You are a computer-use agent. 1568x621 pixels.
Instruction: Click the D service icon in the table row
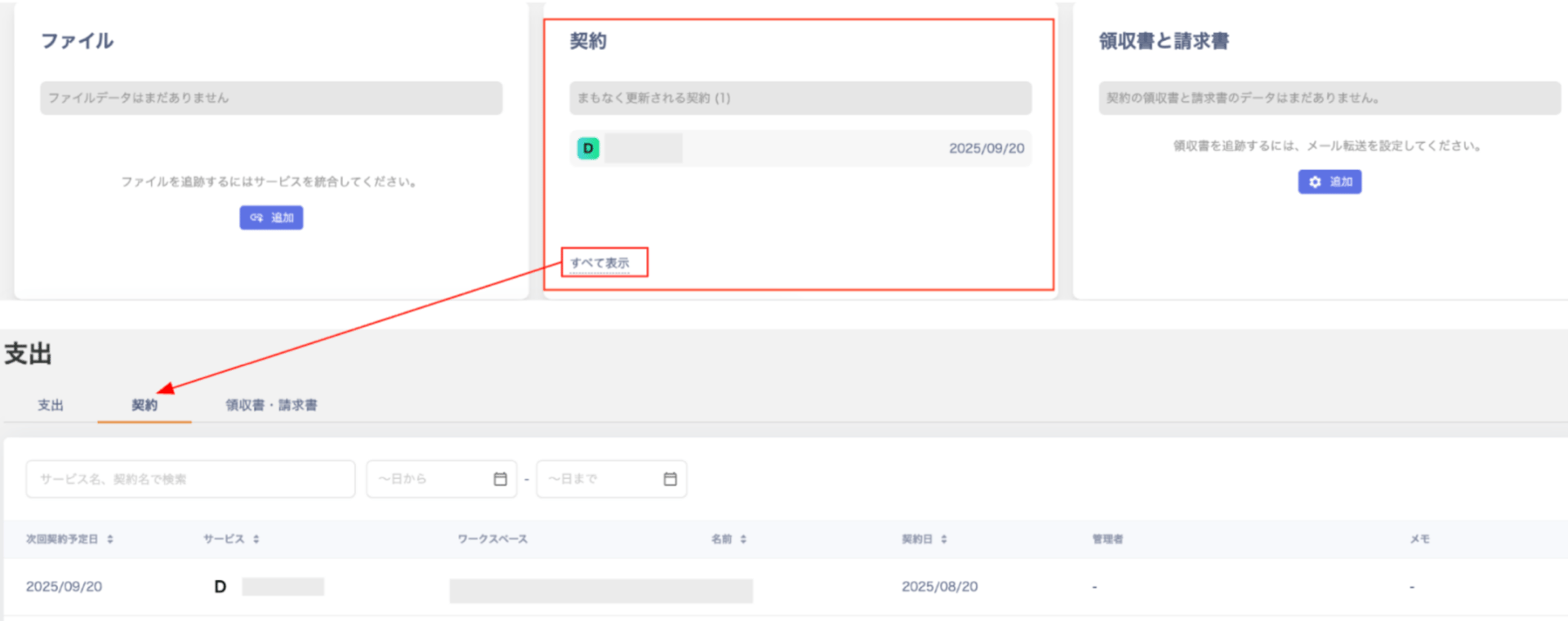[220, 587]
